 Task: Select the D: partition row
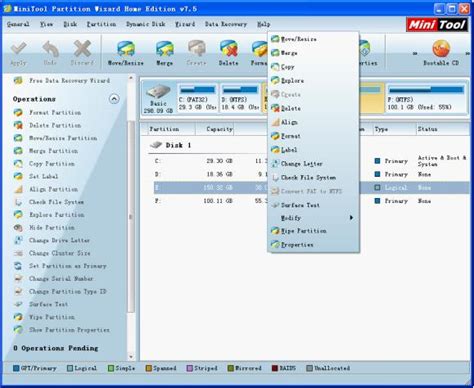tap(312, 174)
